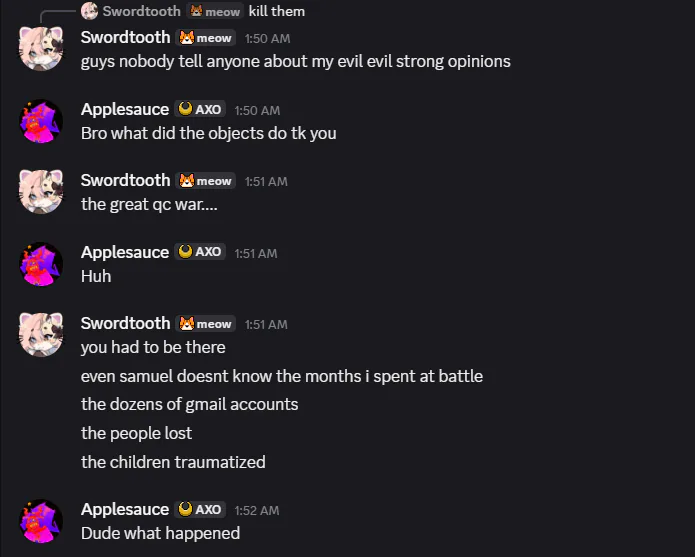The image size is (695, 557).
Task: Click the AXO tag on Applesauce's 1:50 AM message
Action: click(x=200, y=110)
